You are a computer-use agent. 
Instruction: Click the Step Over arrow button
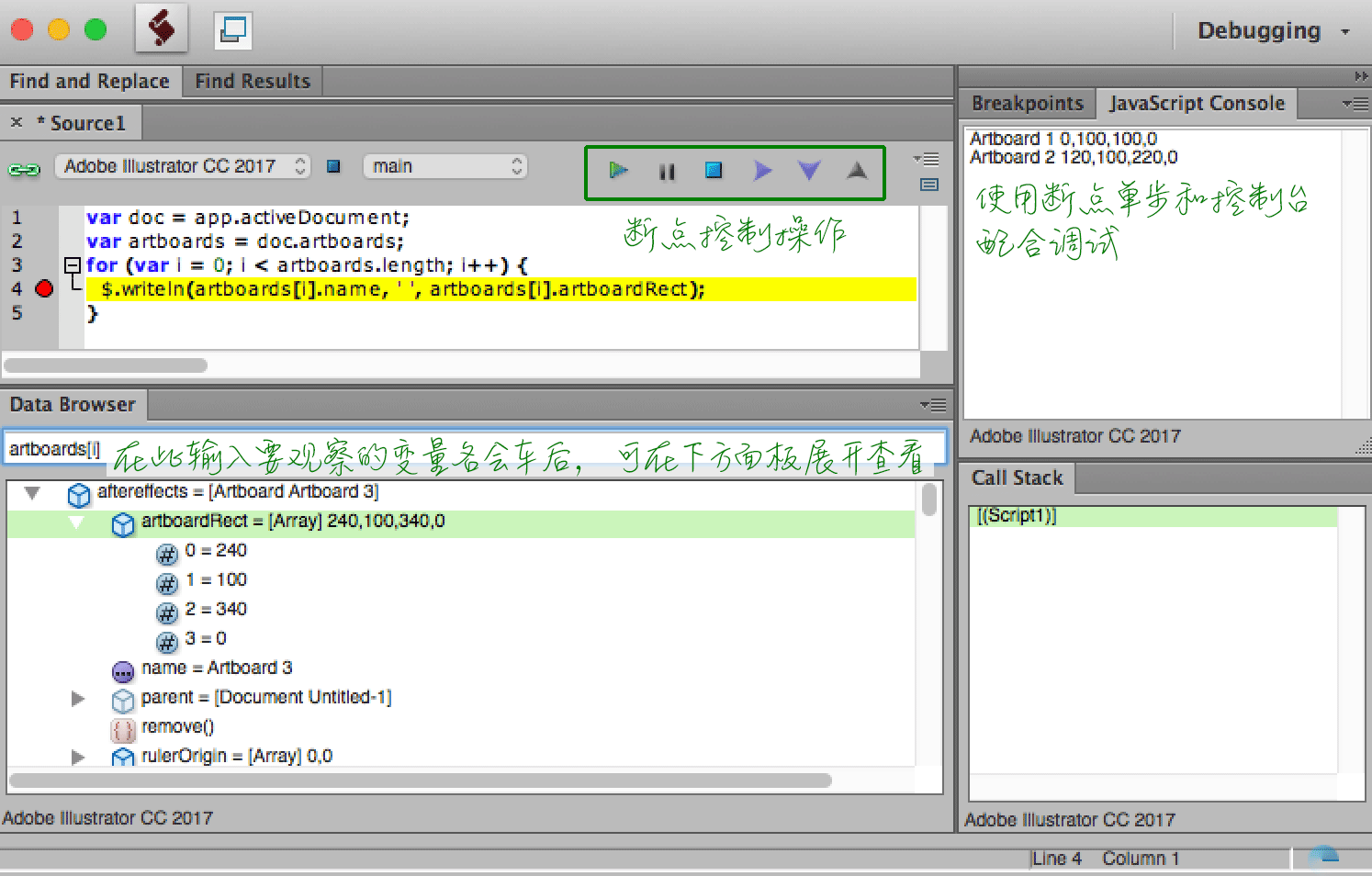[761, 171]
